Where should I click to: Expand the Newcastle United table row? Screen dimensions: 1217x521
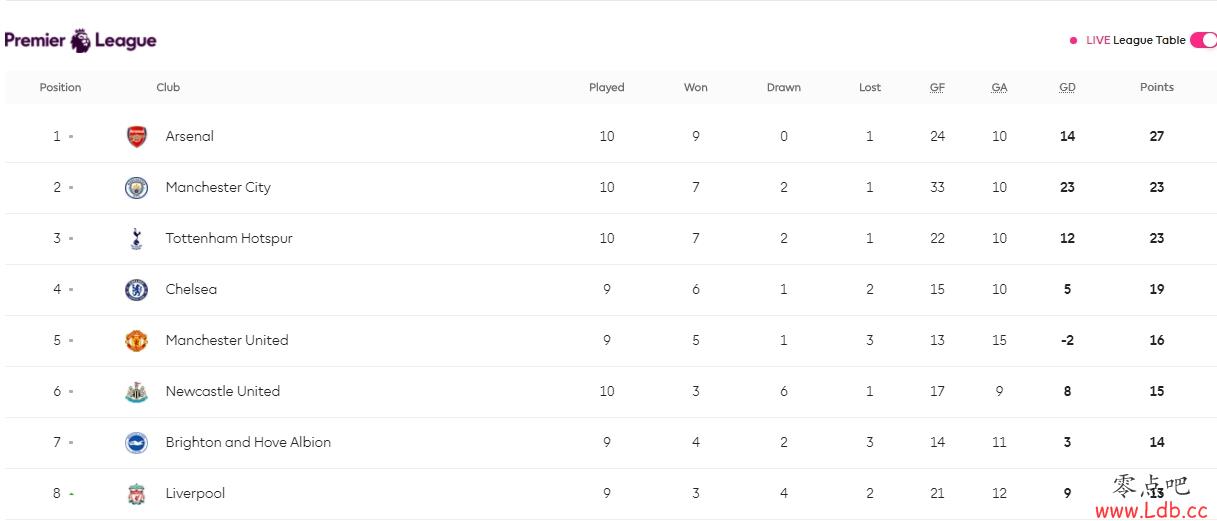(608, 392)
